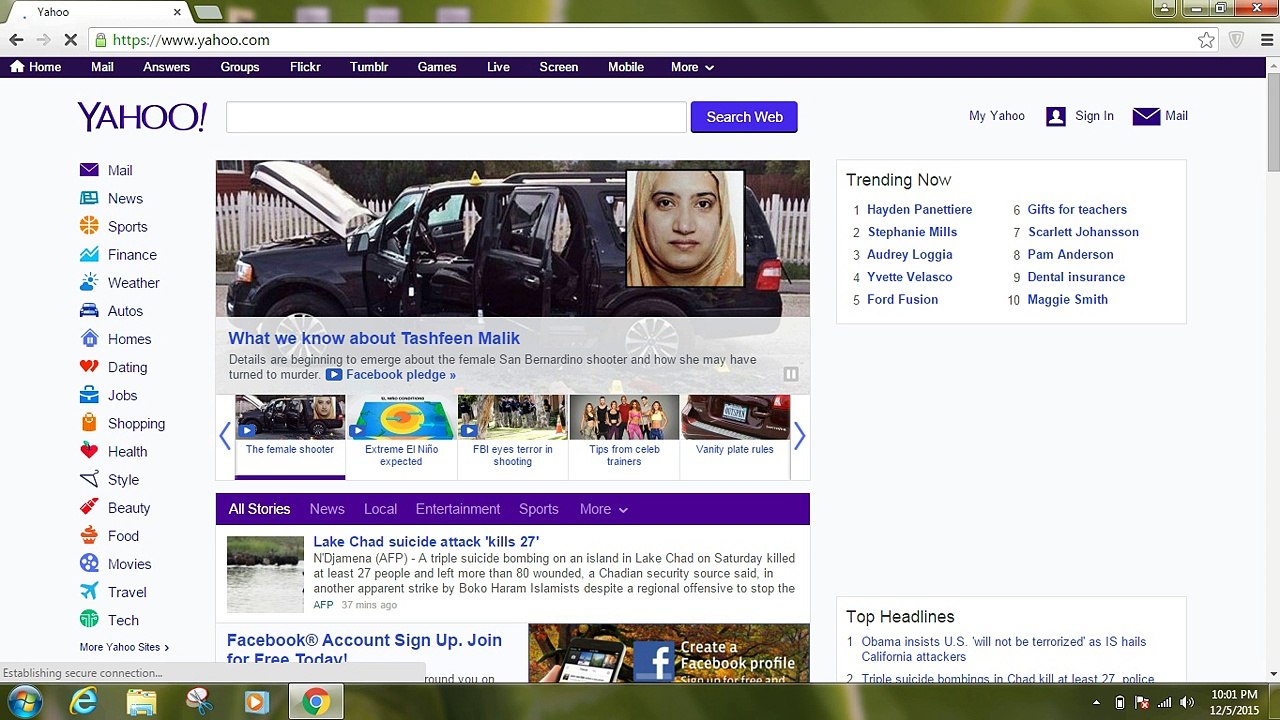
Task: Open the Dating hearts icon
Action: point(89,367)
